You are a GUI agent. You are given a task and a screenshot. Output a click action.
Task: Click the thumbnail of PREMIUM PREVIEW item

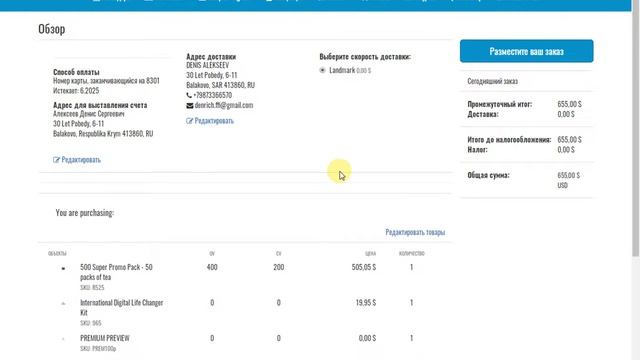click(x=63, y=339)
